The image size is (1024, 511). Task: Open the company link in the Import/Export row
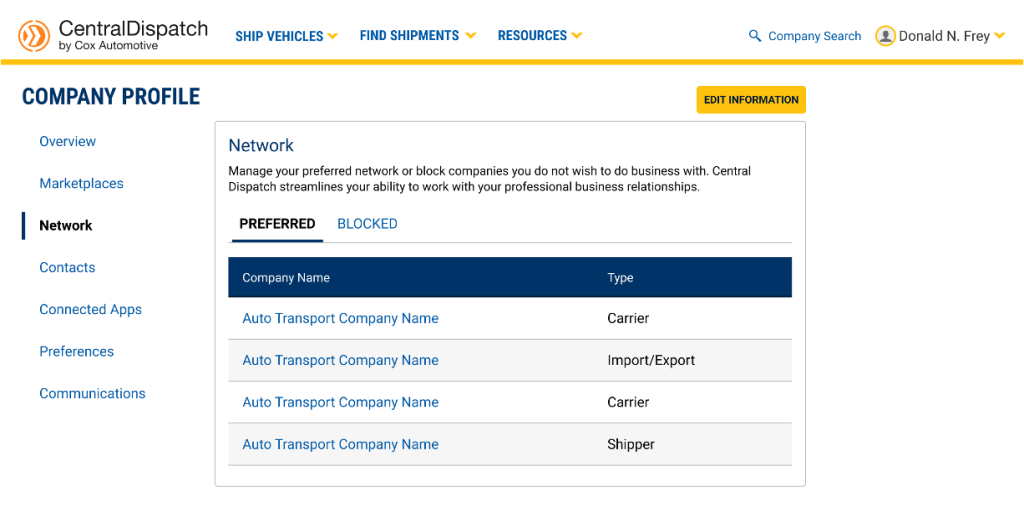(x=340, y=360)
